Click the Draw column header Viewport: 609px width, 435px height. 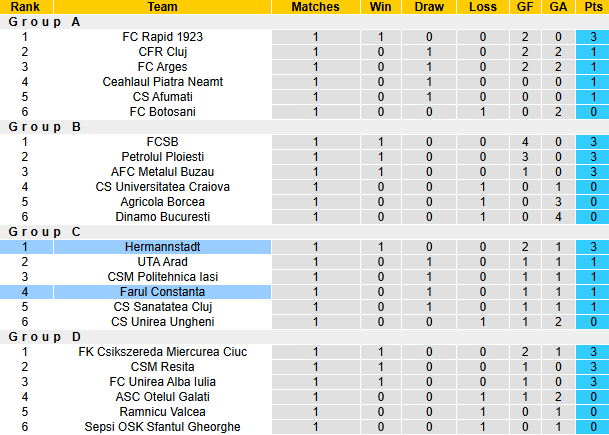point(430,7)
